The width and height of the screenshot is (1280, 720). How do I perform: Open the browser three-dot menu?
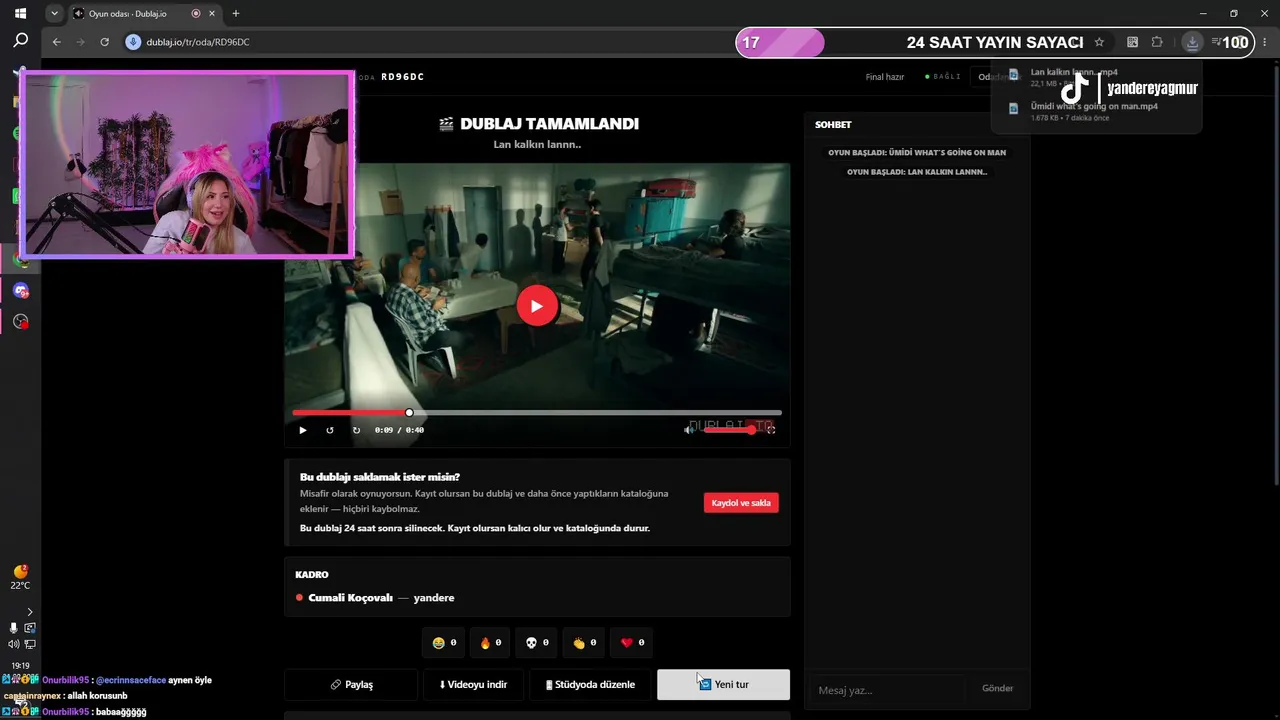(x=1265, y=42)
